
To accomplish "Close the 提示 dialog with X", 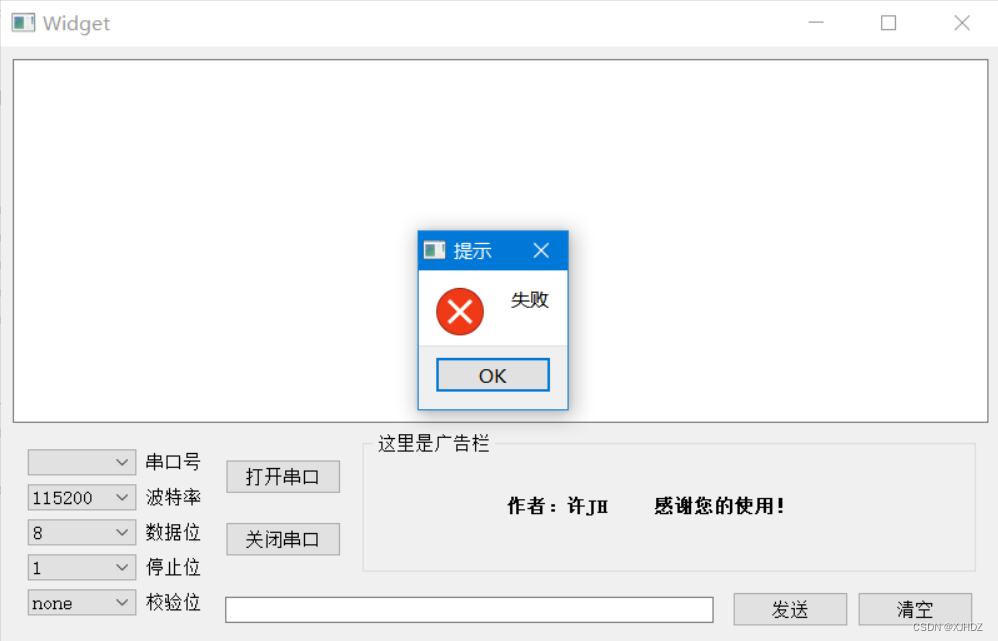I will tap(541, 250).
